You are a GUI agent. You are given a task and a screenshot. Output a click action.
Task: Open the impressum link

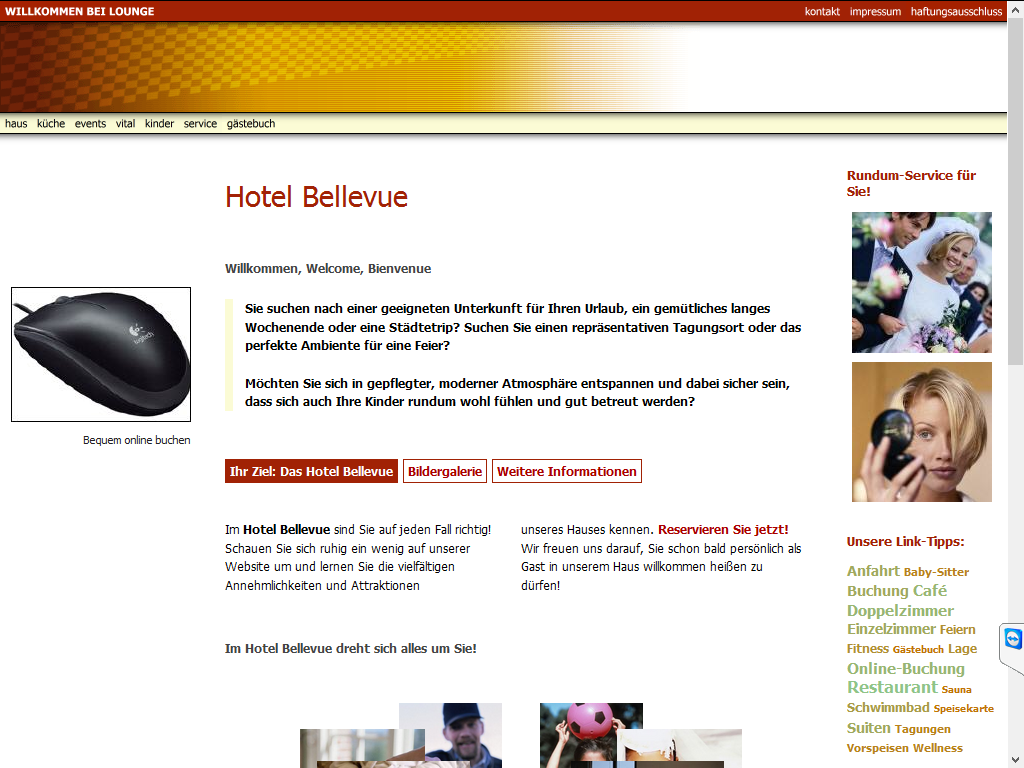tap(875, 11)
